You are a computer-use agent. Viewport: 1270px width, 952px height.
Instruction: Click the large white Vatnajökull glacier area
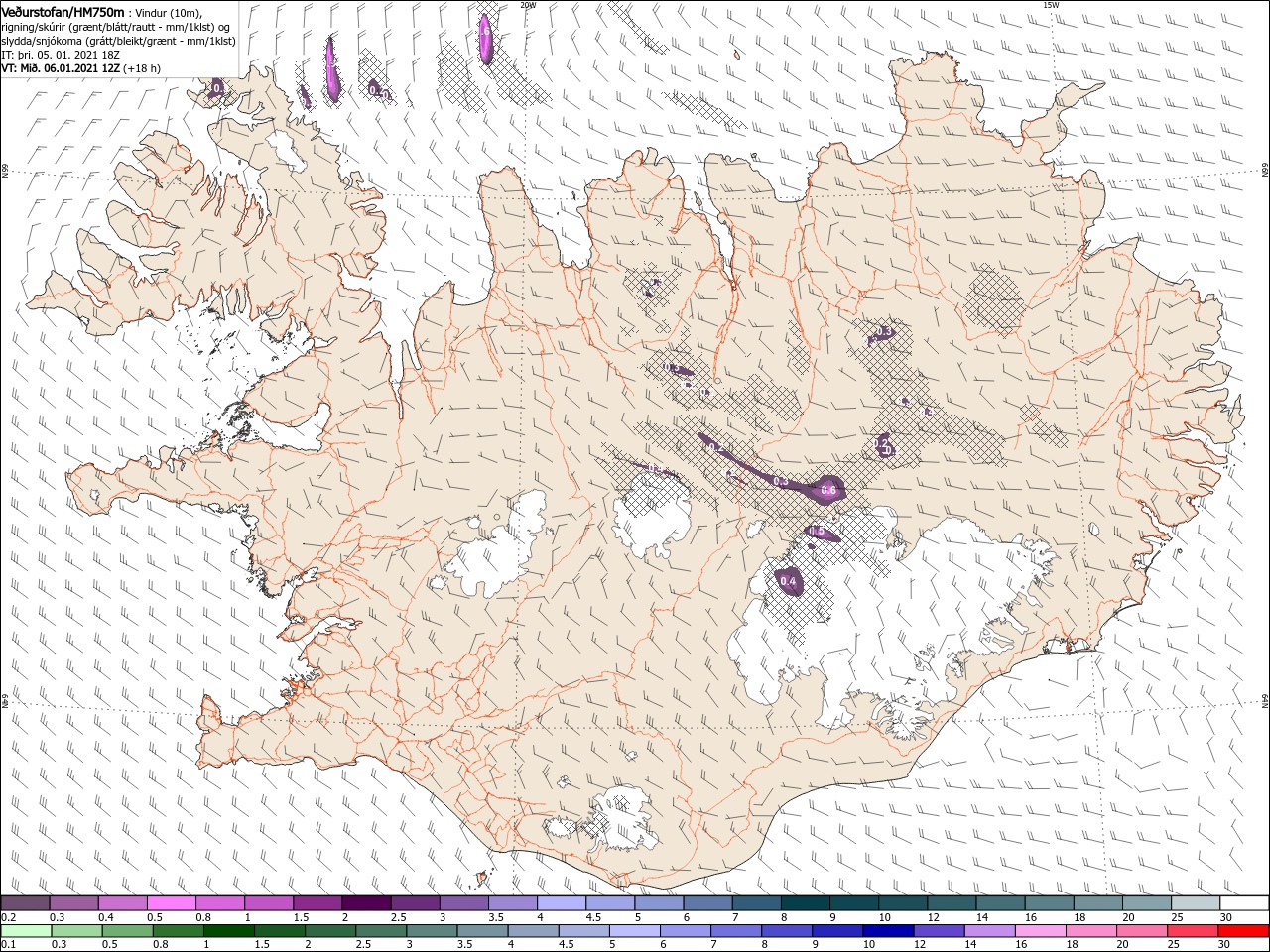coord(893,615)
